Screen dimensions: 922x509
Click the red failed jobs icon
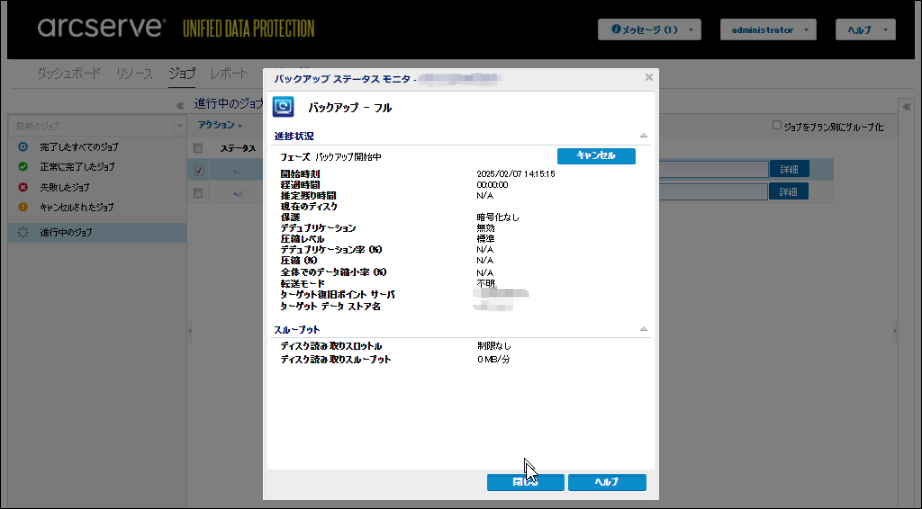(23, 187)
